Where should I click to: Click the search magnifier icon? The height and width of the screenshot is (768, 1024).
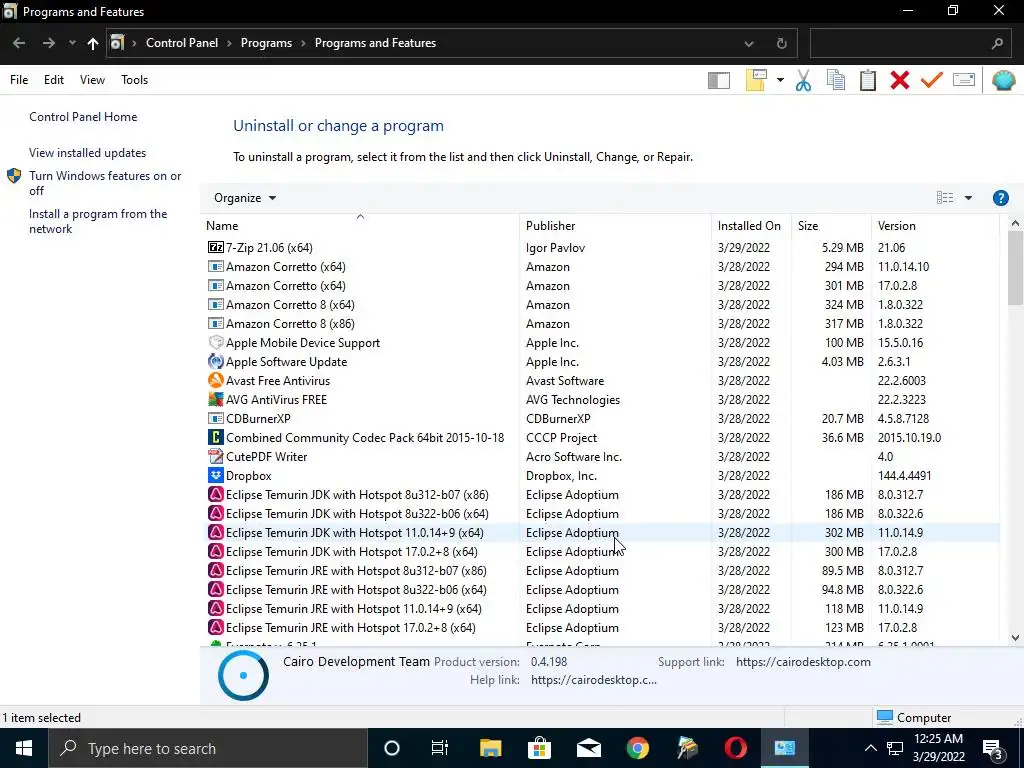pos(997,44)
